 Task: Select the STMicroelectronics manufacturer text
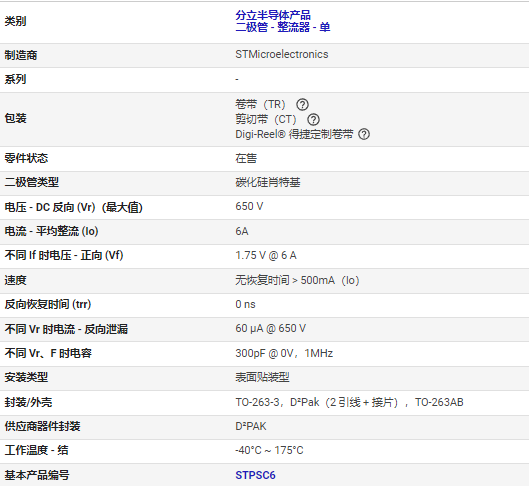[282, 54]
